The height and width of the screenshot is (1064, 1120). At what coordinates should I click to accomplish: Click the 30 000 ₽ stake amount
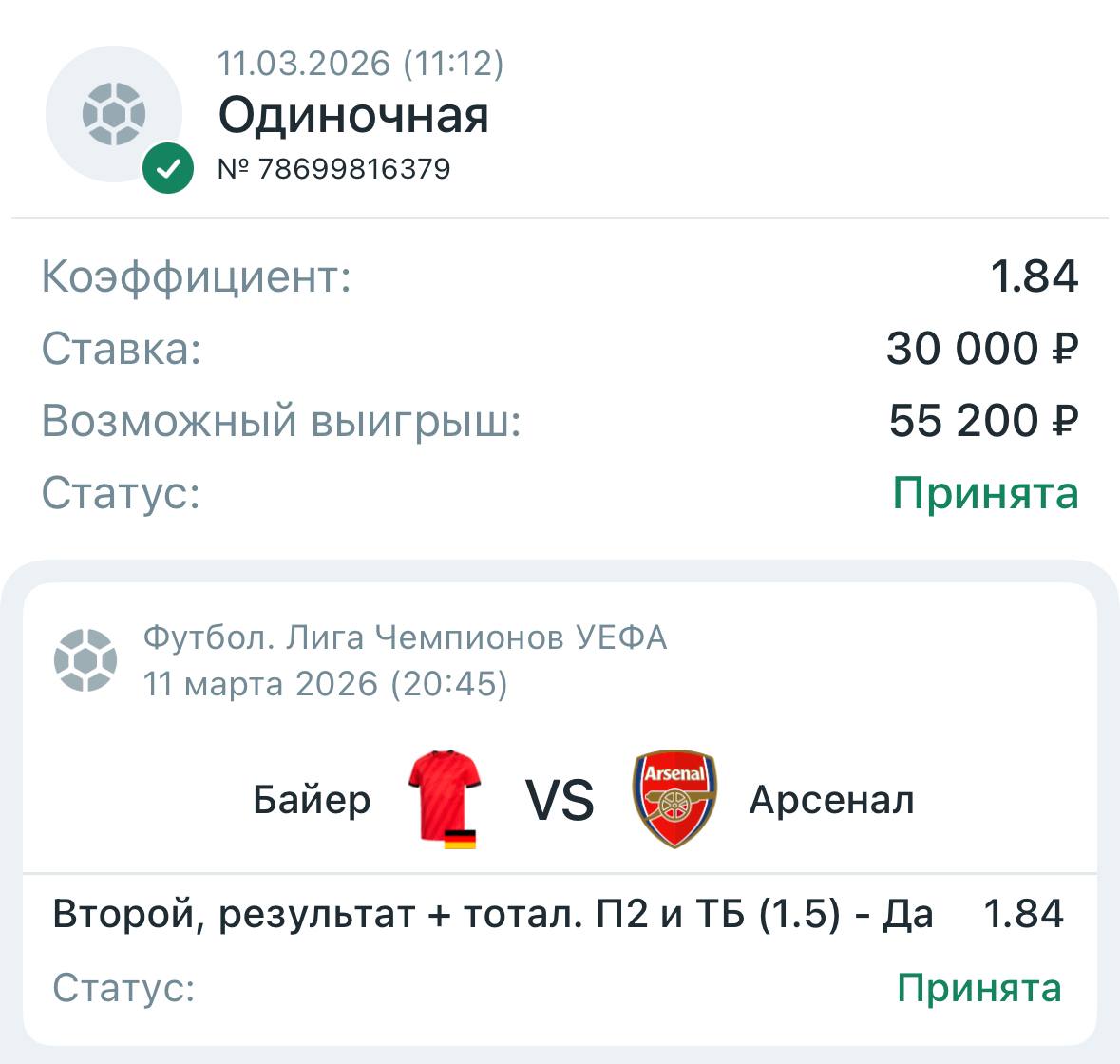coord(982,349)
